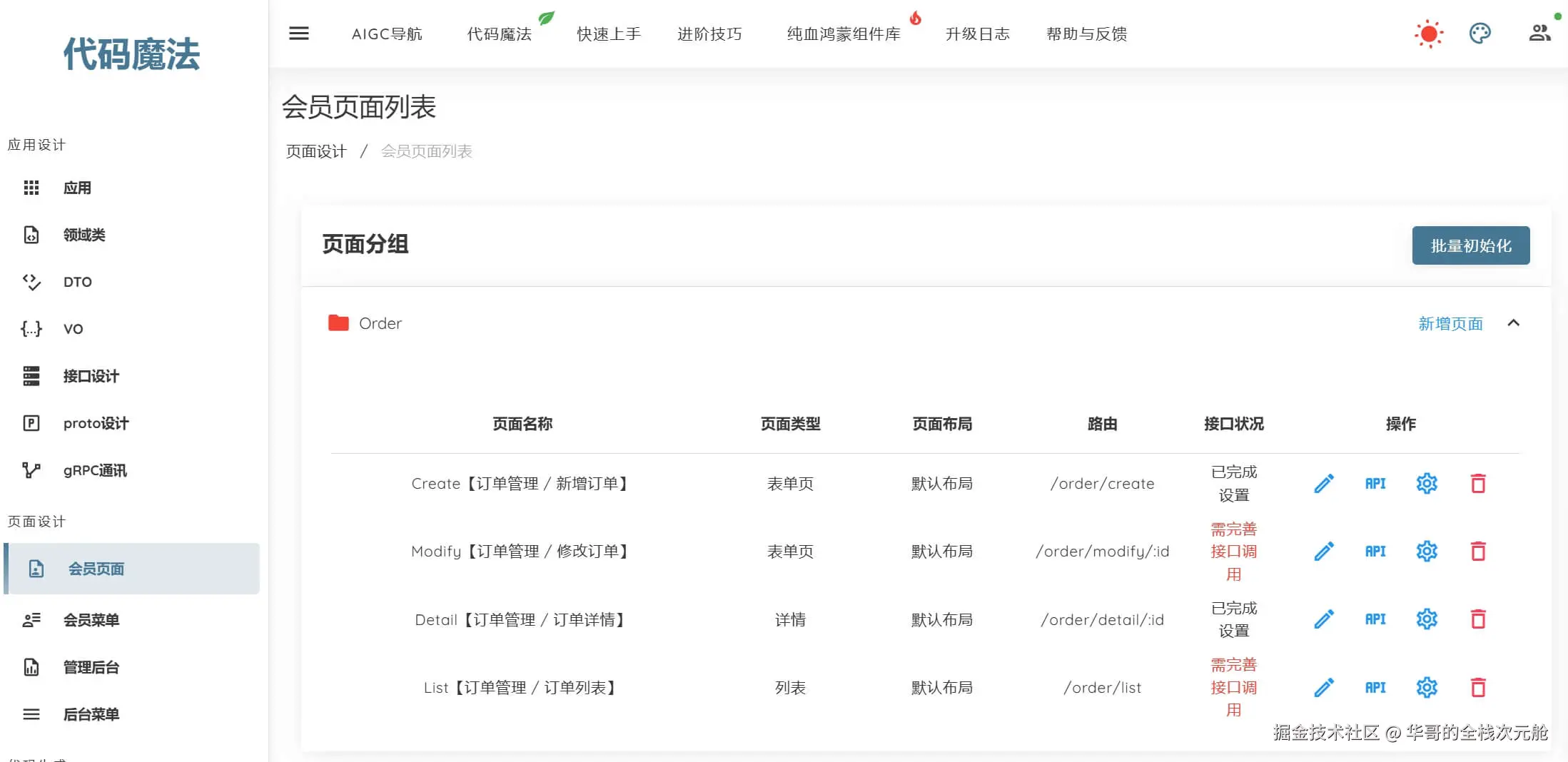Open 代码魔法 in top navigation
The width and height of the screenshot is (1568, 762).
pyautogui.click(x=499, y=34)
